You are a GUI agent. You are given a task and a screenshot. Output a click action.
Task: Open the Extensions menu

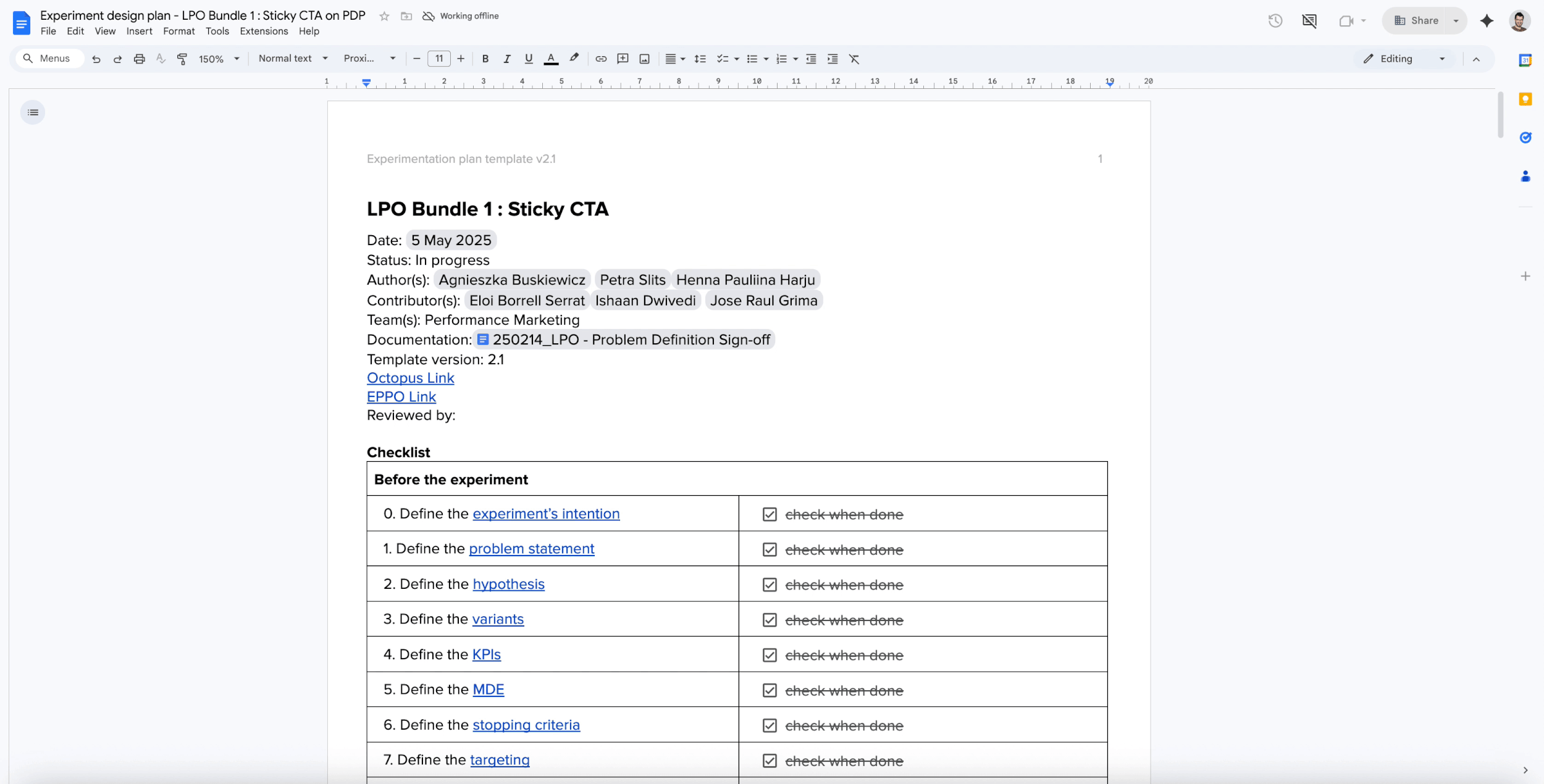pos(264,31)
